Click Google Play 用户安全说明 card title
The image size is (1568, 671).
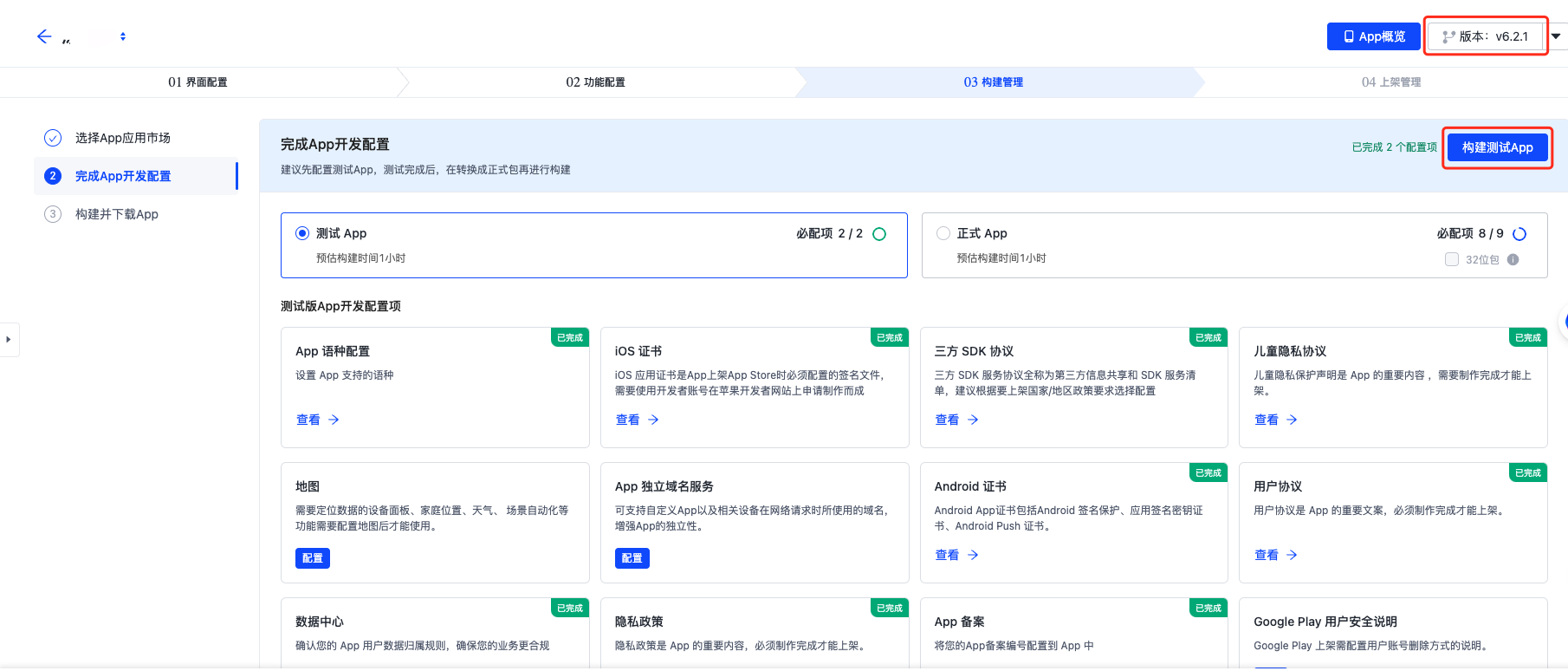click(x=1325, y=622)
